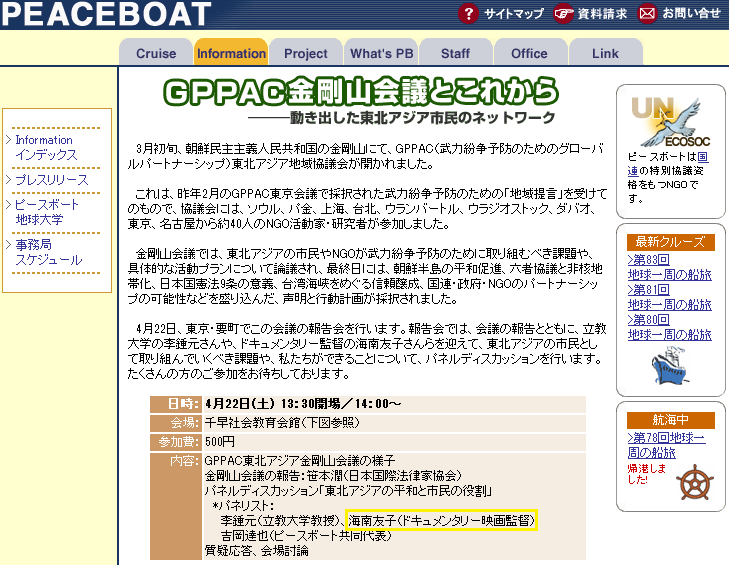Open the 第80回 地球一周の船旅 link
The image size is (729, 565).
click(669, 327)
